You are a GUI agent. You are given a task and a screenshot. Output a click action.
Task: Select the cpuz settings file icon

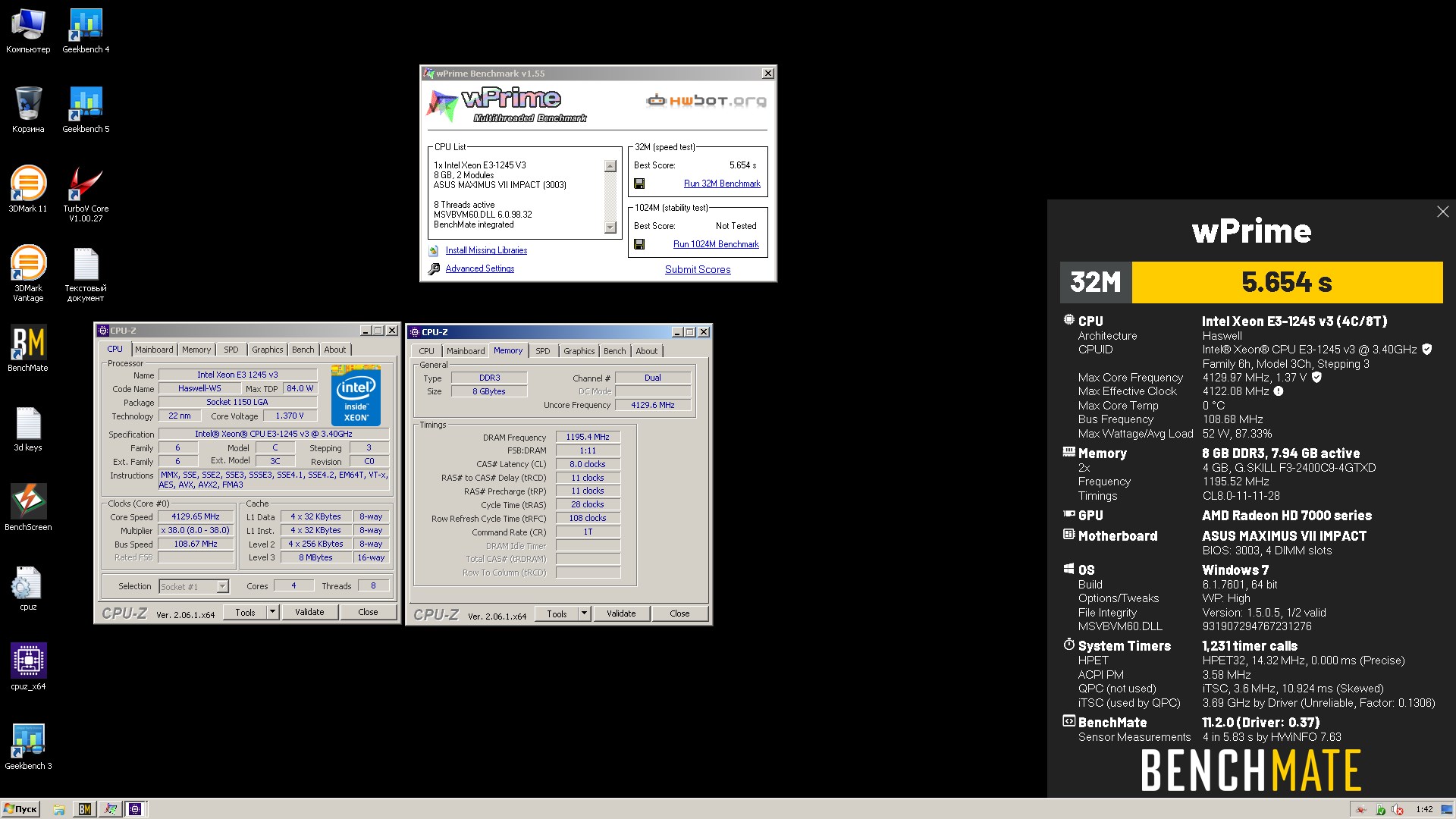pyautogui.click(x=28, y=588)
